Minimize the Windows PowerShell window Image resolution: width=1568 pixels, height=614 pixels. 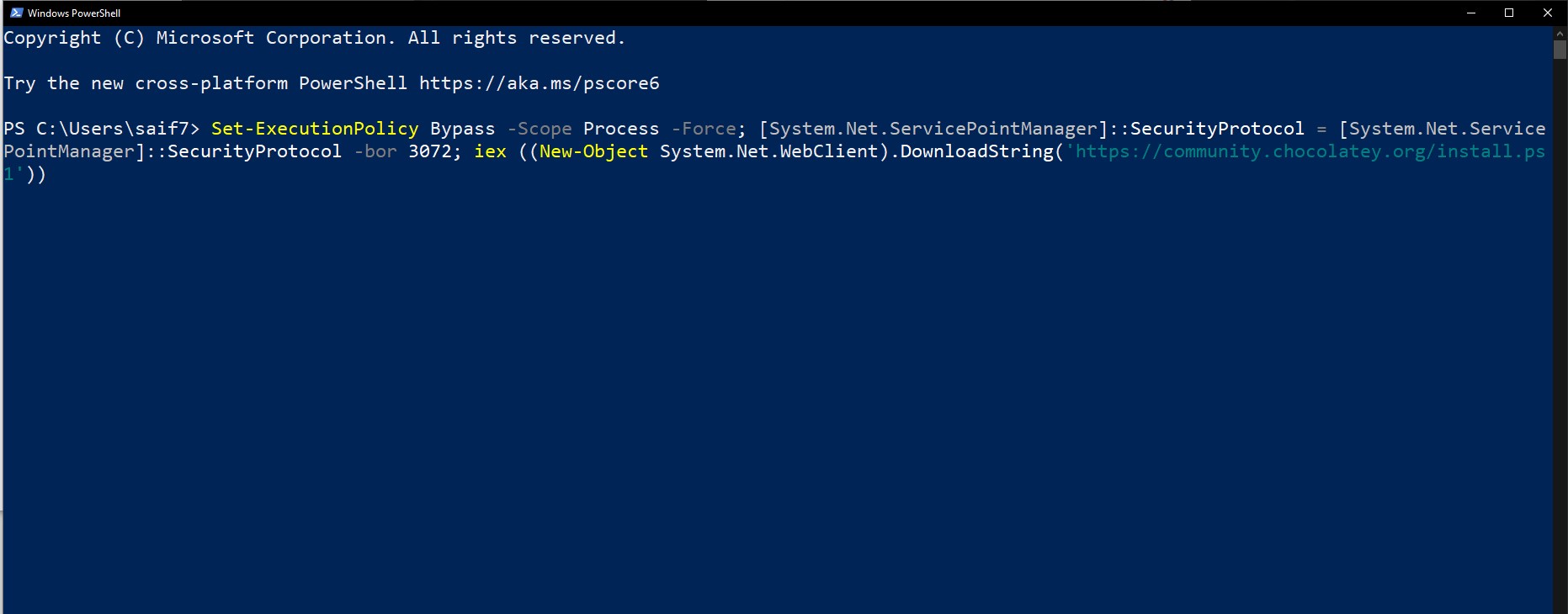click(1471, 13)
